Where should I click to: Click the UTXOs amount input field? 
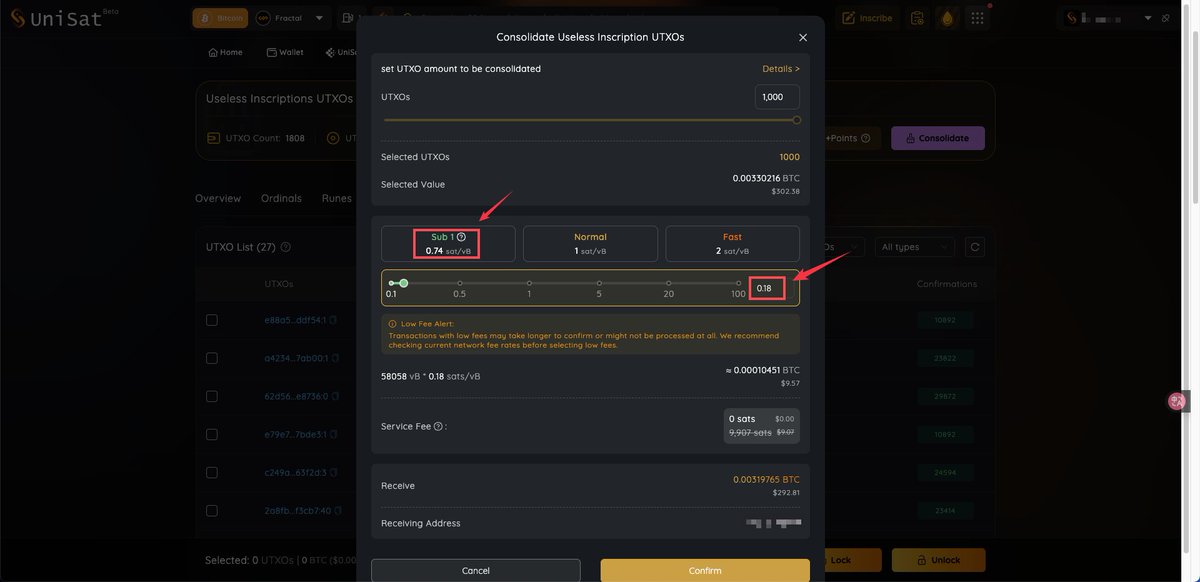(777, 97)
